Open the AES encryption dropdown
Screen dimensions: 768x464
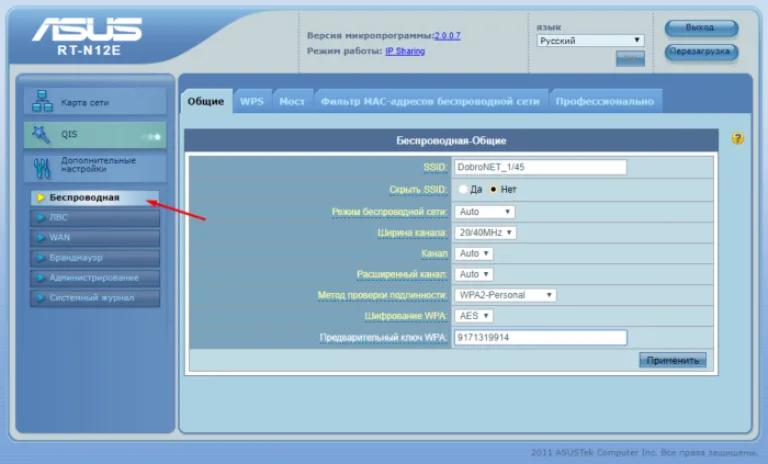[473, 316]
